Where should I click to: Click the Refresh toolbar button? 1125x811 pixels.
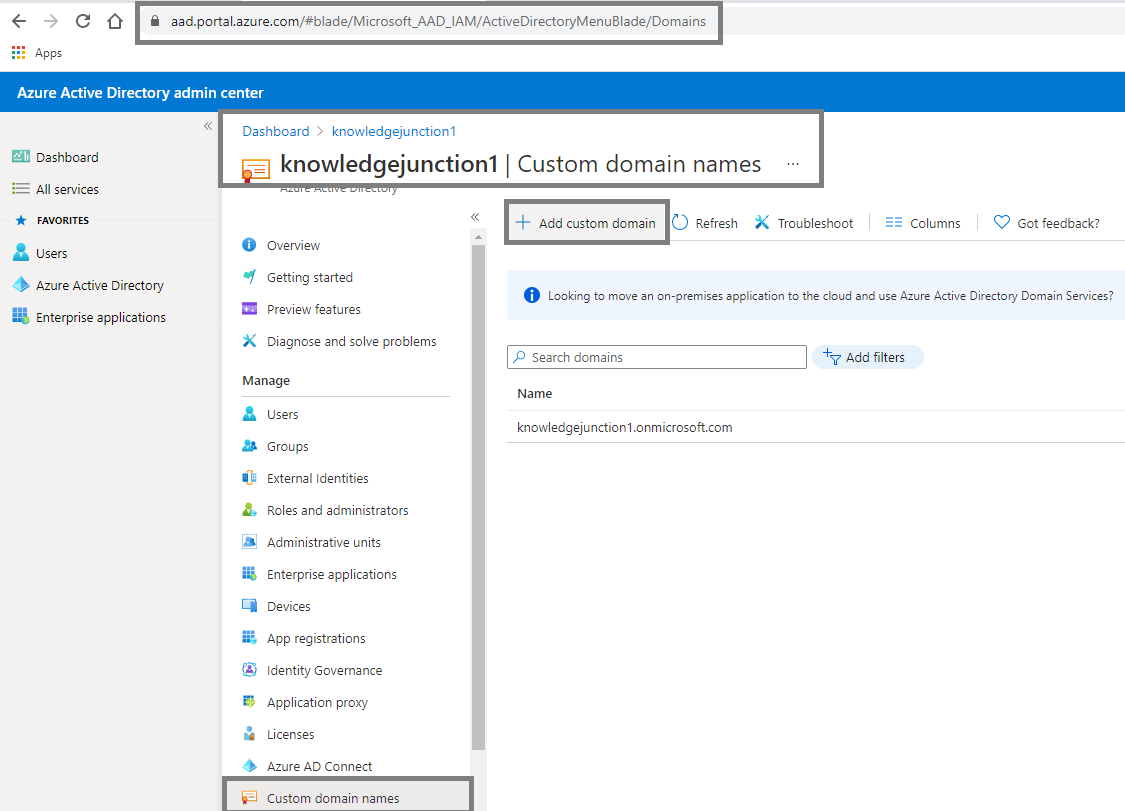pyautogui.click(x=705, y=223)
